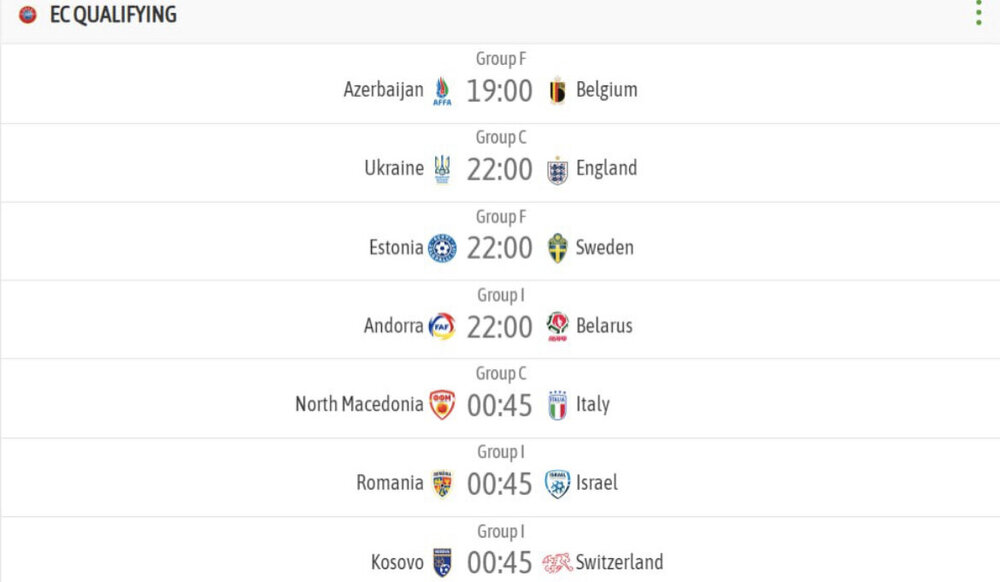Click the Belgium team crest

[x=557, y=91]
